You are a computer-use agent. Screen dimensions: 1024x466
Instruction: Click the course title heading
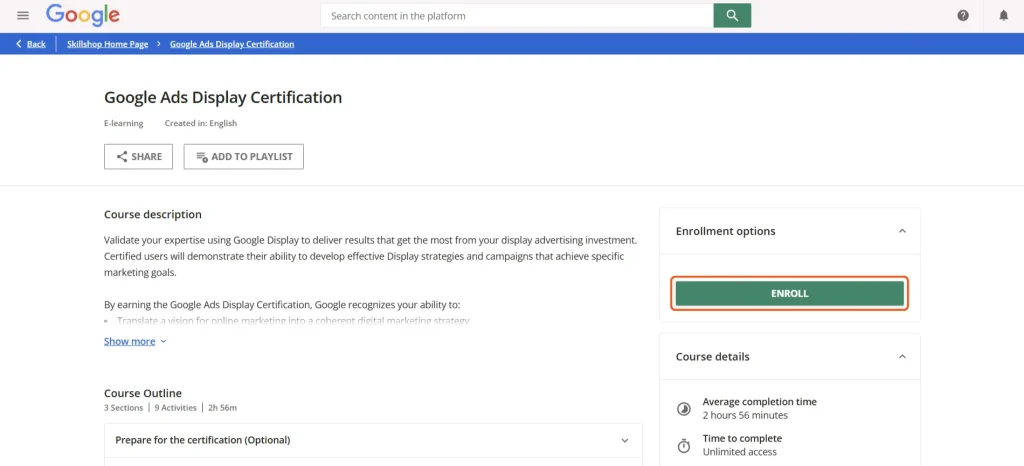[223, 98]
